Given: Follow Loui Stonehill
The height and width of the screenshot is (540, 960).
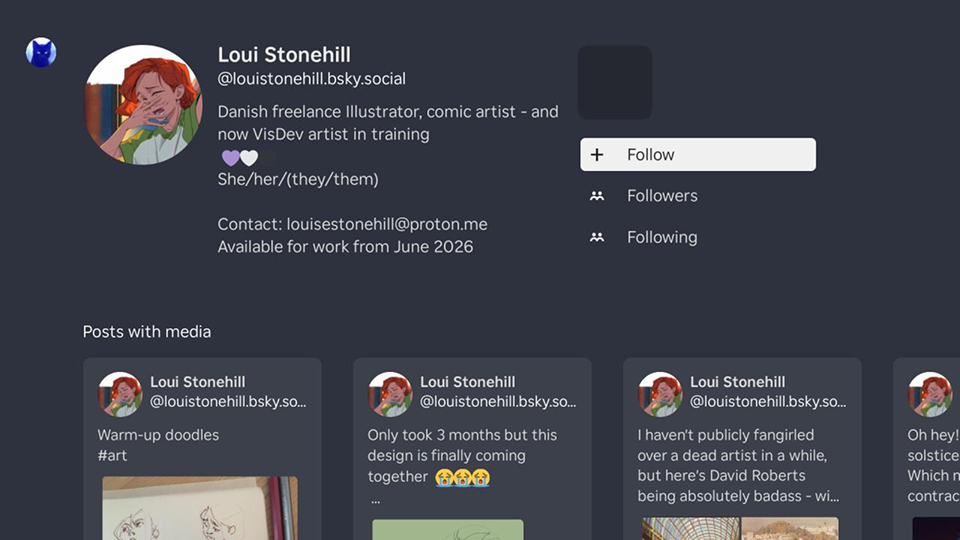Looking at the screenshot, I should coord(697,155).
